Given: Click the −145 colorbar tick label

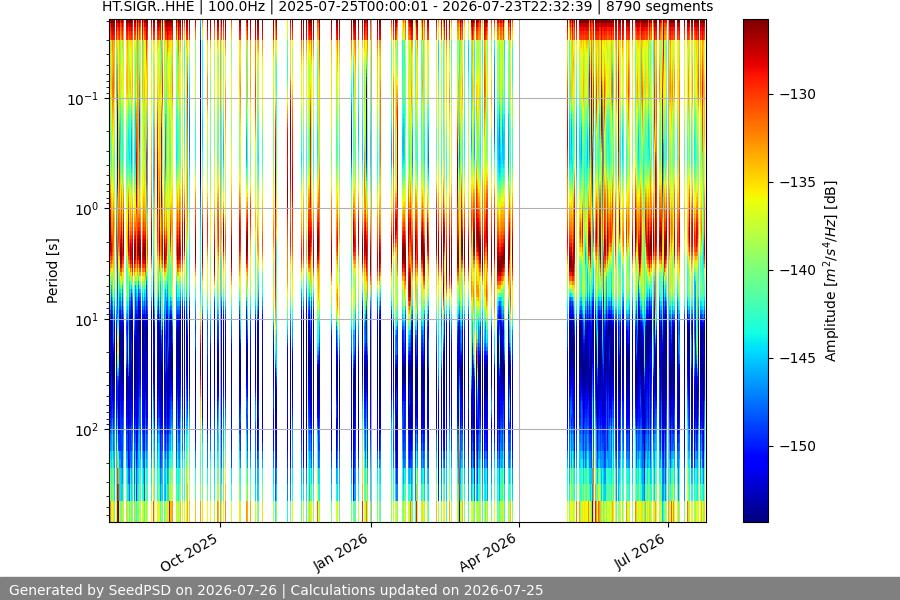Looking at the screenshot, I should [797, 358].
